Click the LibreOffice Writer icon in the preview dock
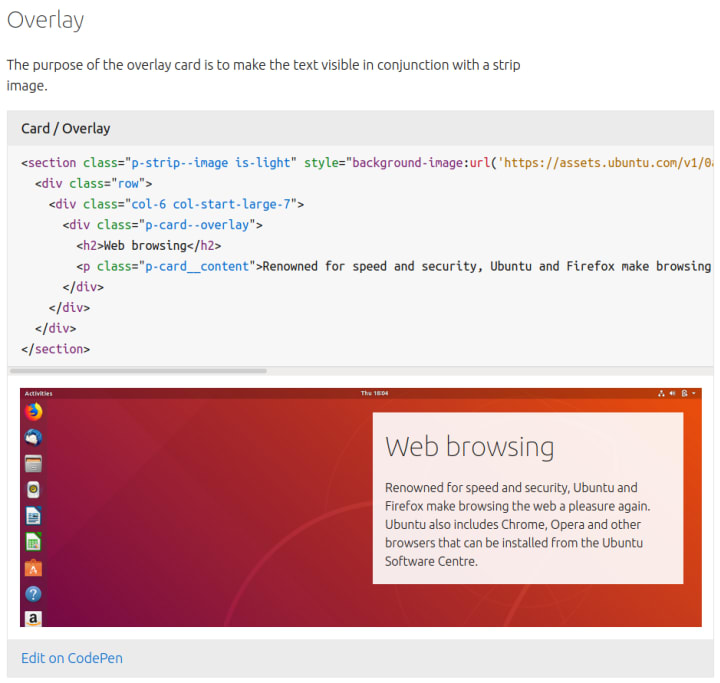 pyautogui.click(x=33, y=516)
